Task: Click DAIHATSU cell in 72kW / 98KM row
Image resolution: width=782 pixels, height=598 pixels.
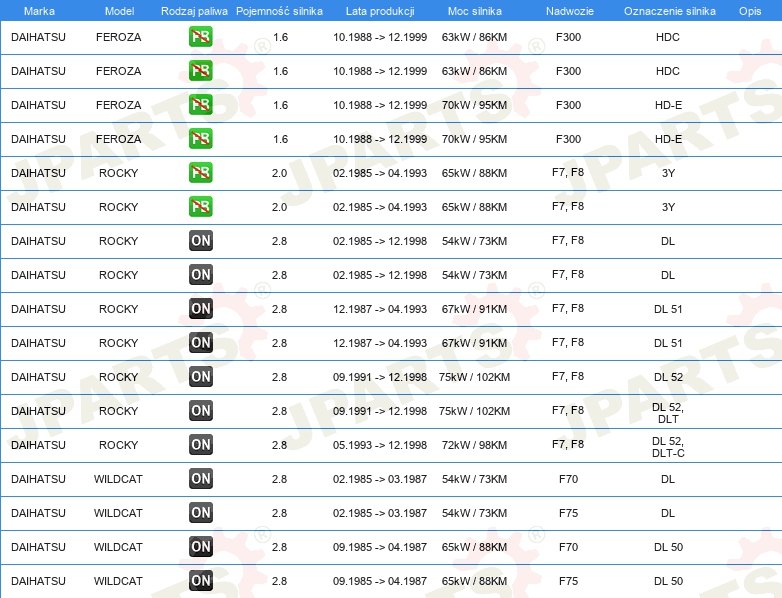Action: [x=38, y=445]
